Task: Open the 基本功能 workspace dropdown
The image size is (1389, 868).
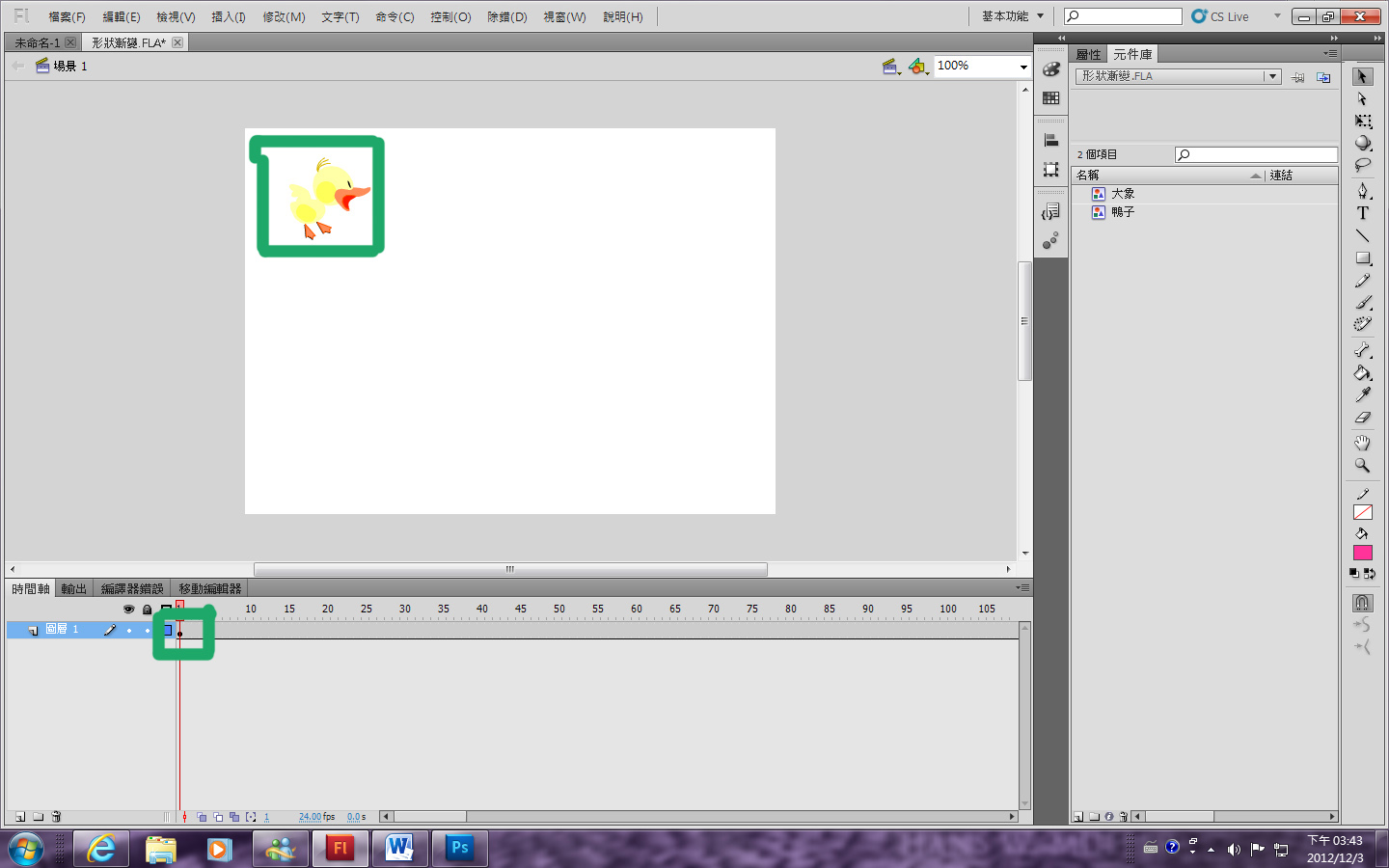Action: click(1012, 16)
